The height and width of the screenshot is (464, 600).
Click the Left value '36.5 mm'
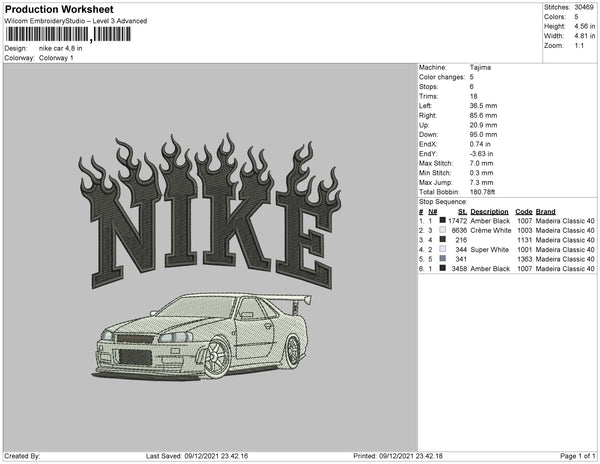(483, 106)
